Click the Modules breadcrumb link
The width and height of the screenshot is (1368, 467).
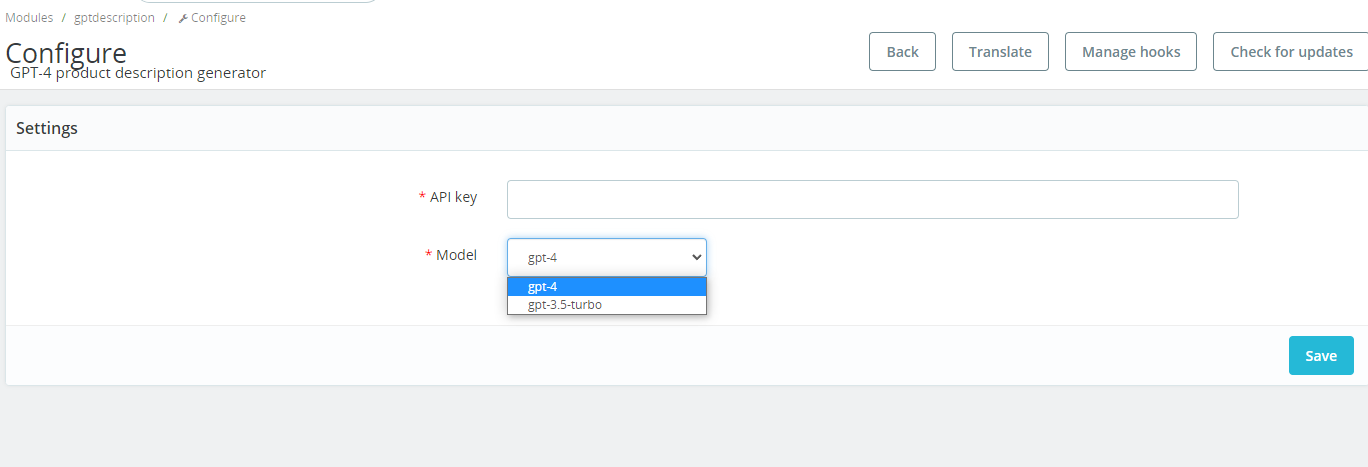click(x=29, y=17)
